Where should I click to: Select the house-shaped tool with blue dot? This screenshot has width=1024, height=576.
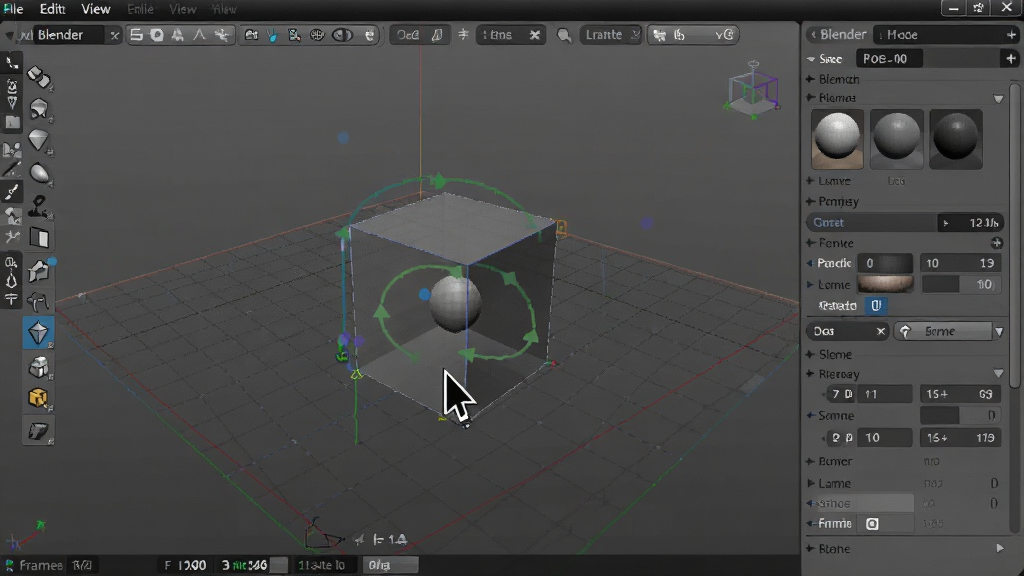(x=39, y=270)
